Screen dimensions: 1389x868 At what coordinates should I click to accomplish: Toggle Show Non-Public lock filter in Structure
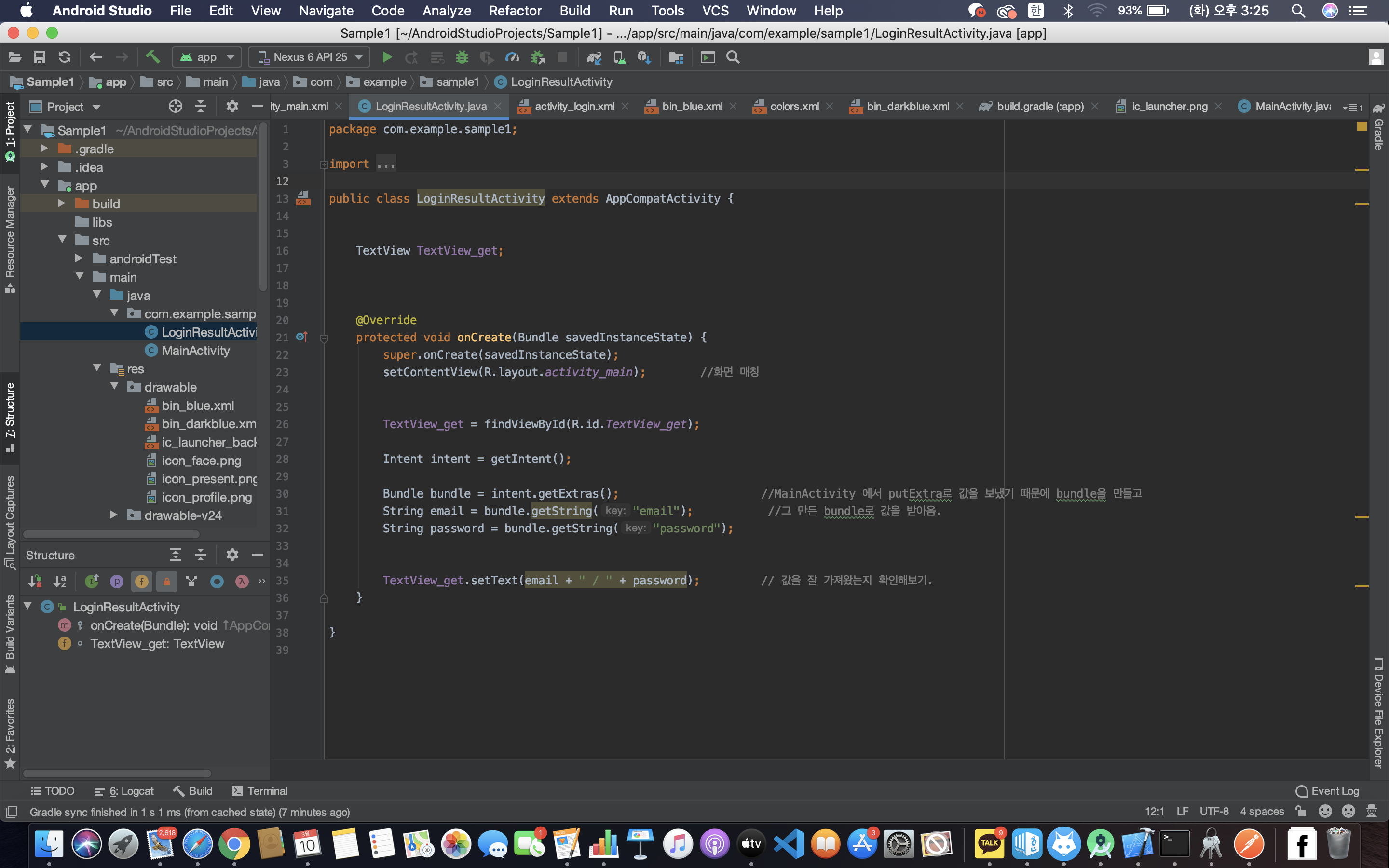pyautogui.click(x=166, y=582)
